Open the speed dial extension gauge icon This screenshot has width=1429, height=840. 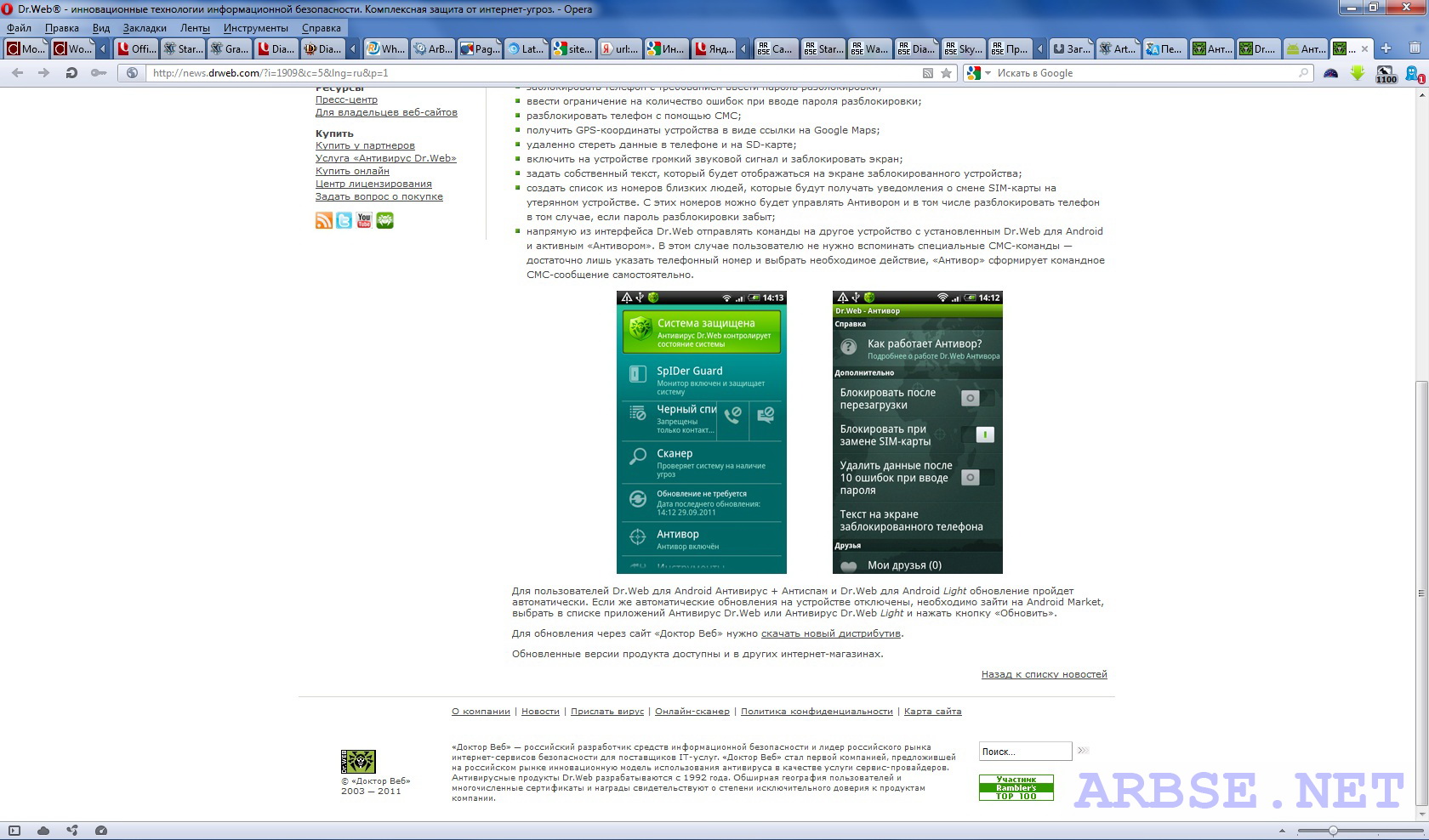pos(1331,73)
